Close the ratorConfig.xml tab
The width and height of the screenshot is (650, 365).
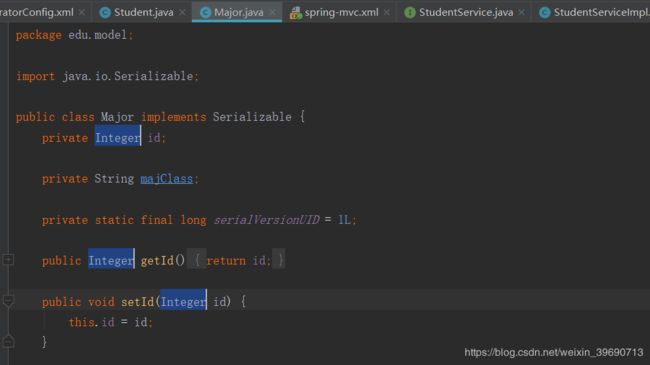(82, 12)
